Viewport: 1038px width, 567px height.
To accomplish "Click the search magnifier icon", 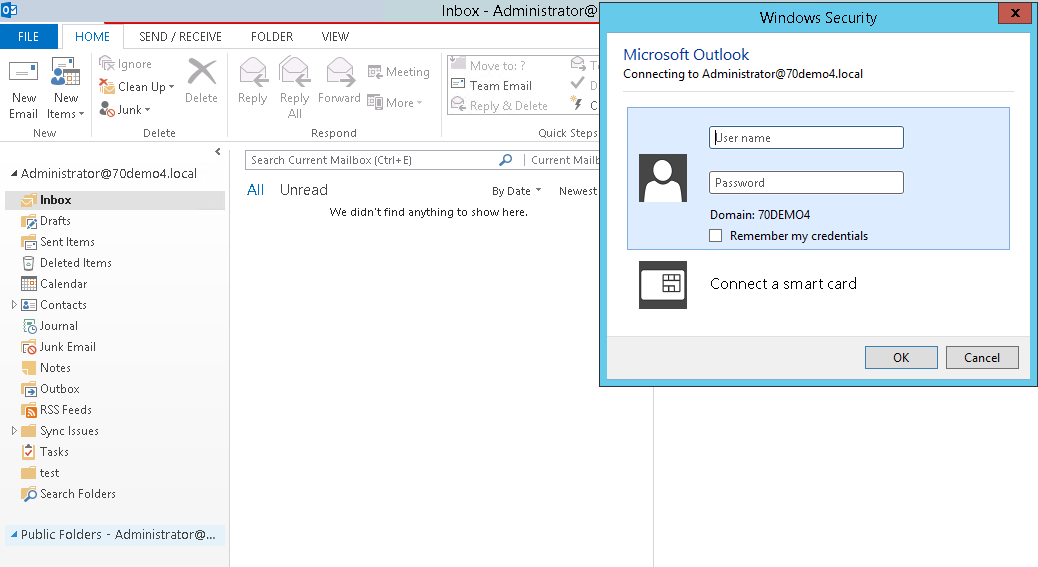I will tap(505, 160).
